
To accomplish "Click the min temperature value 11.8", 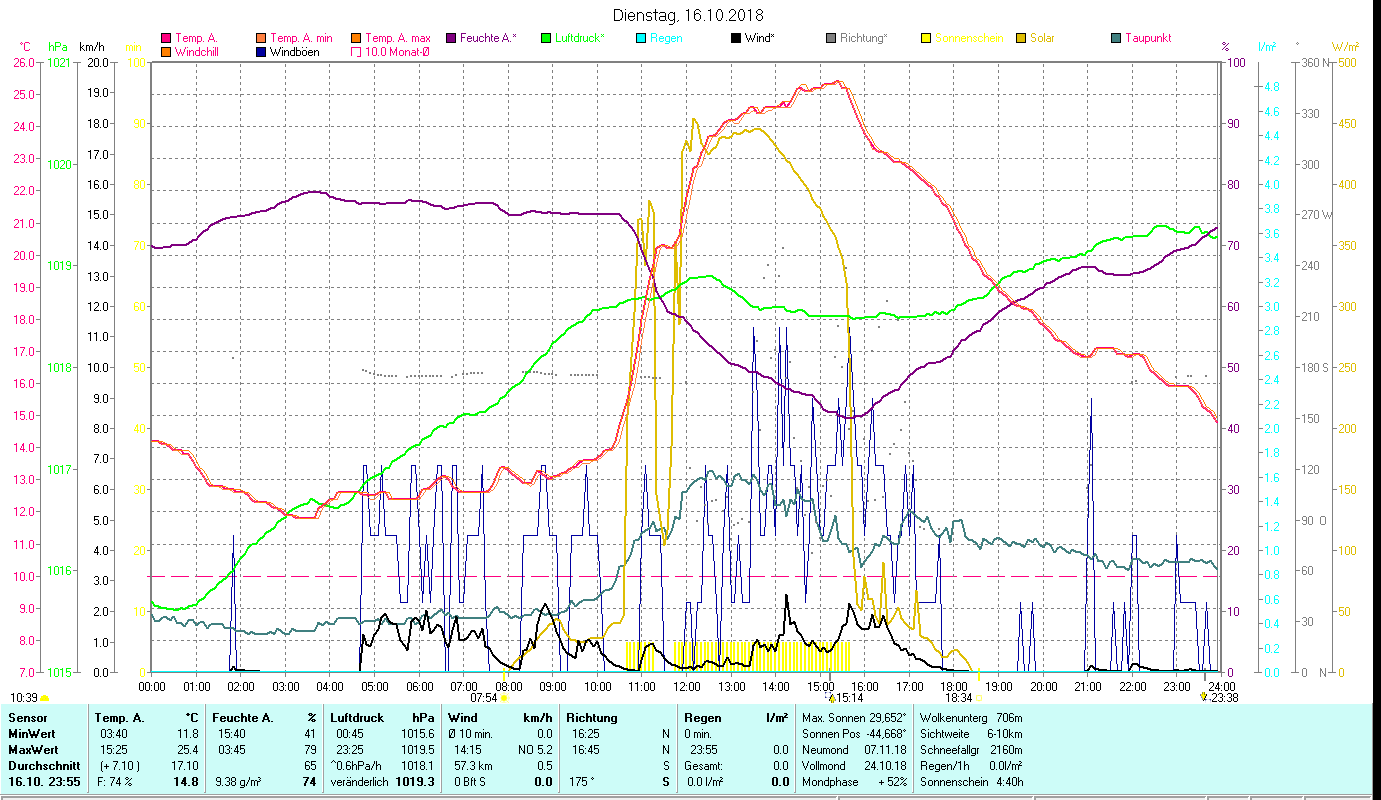I will tap(187, 733).
